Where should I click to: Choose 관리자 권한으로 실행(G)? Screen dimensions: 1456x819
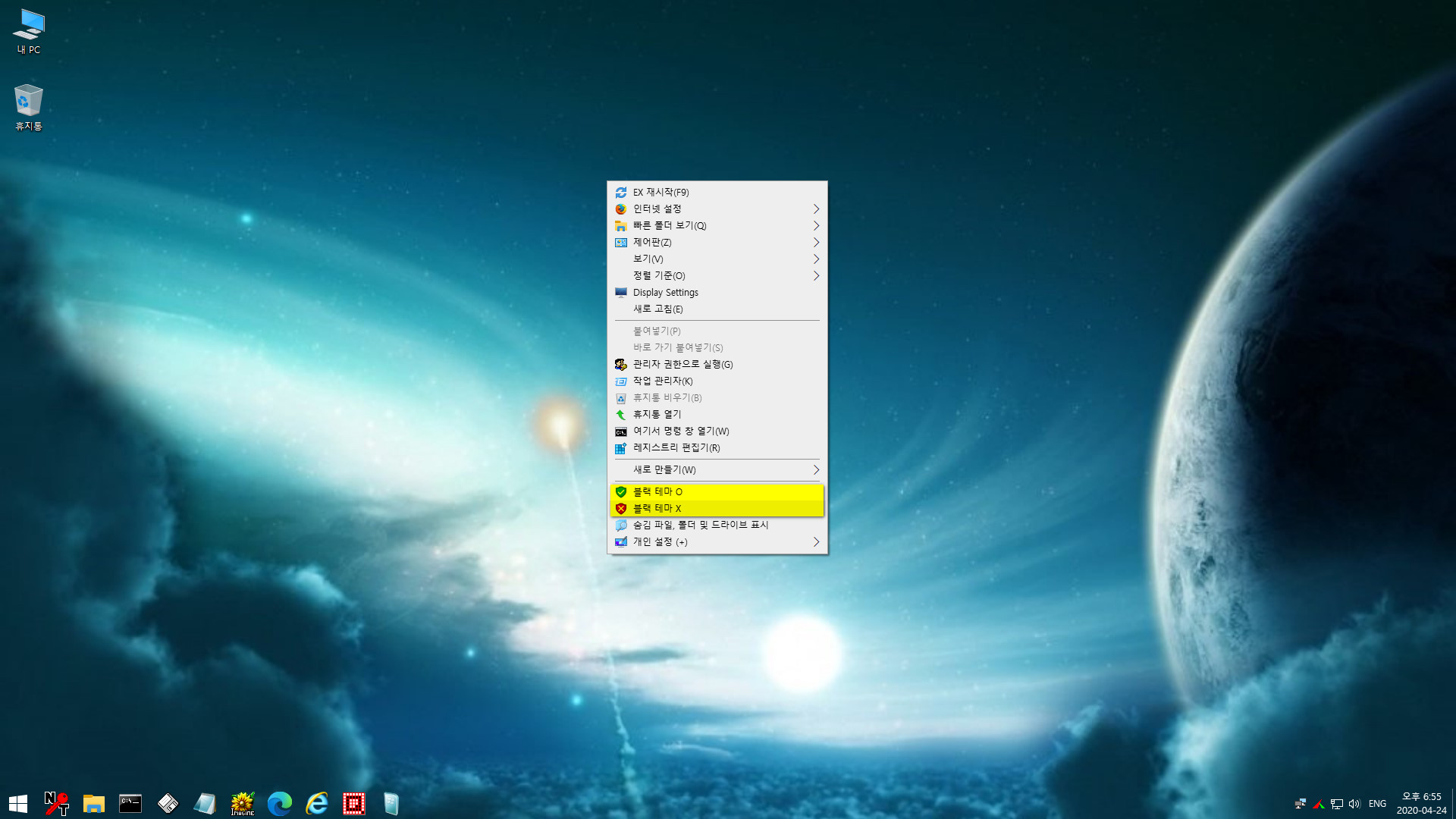click(x=717, y=365)
